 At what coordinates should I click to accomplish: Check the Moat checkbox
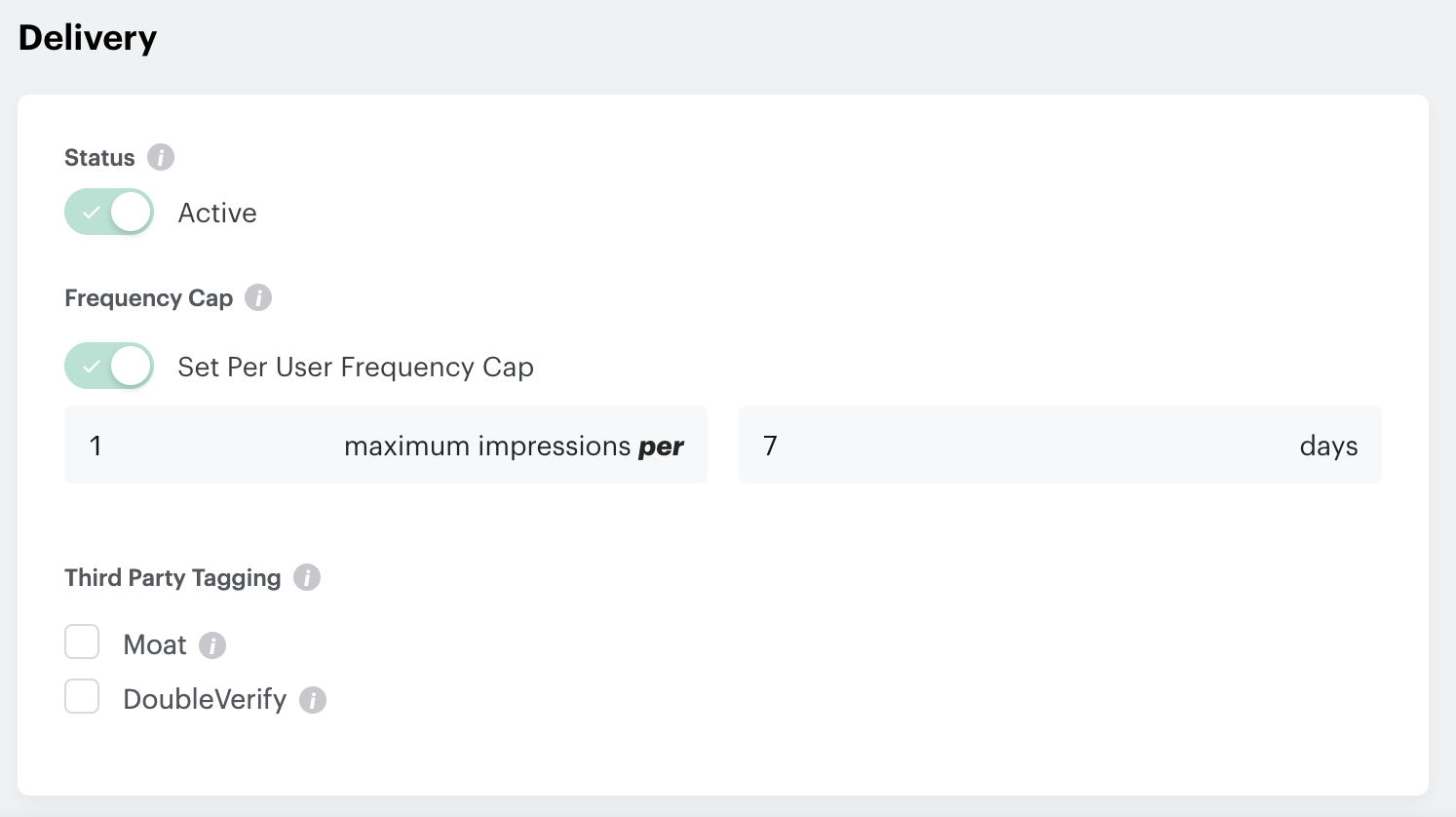(82, 642)
